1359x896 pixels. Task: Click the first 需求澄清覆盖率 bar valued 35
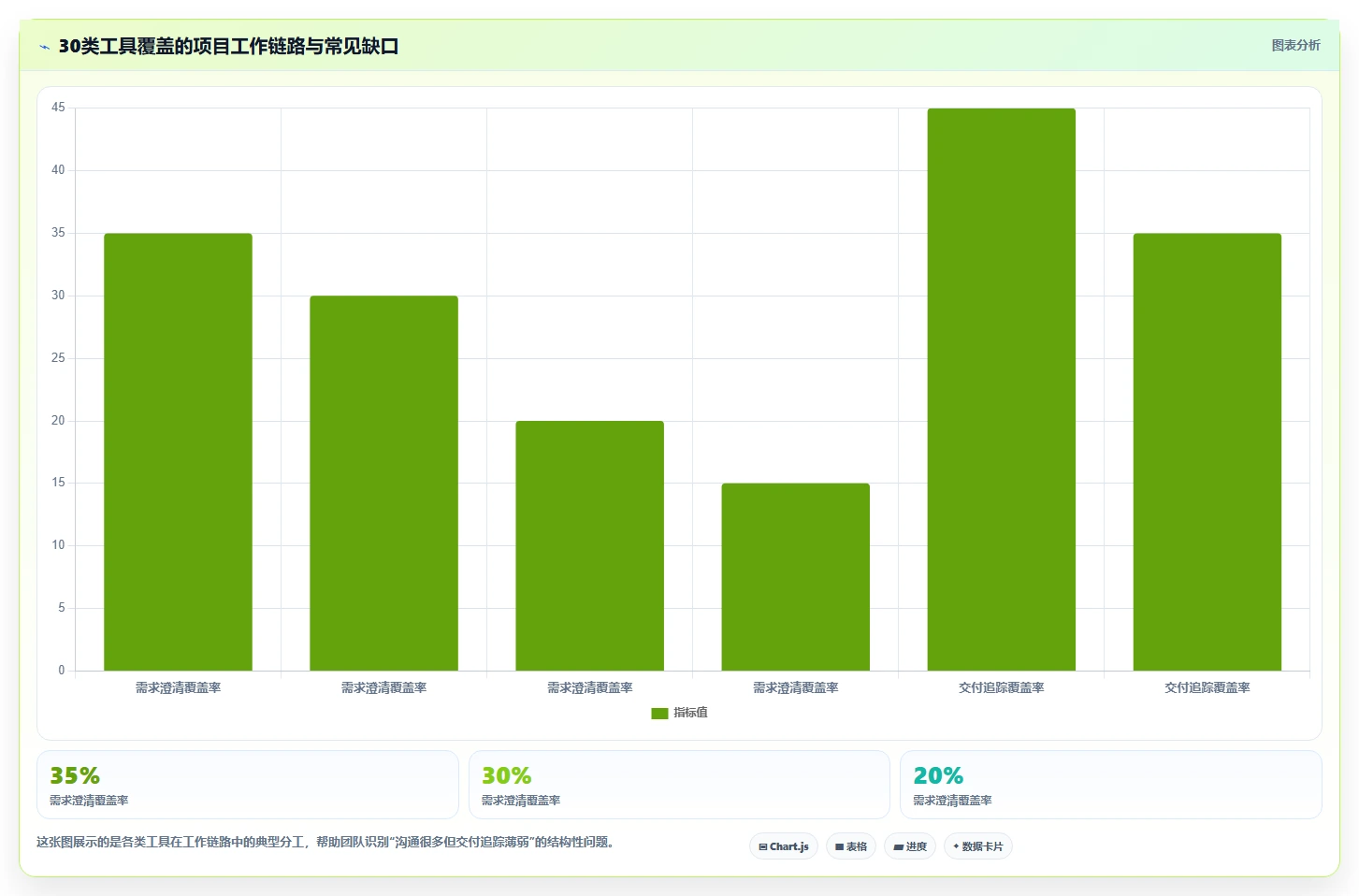[178, 452]
